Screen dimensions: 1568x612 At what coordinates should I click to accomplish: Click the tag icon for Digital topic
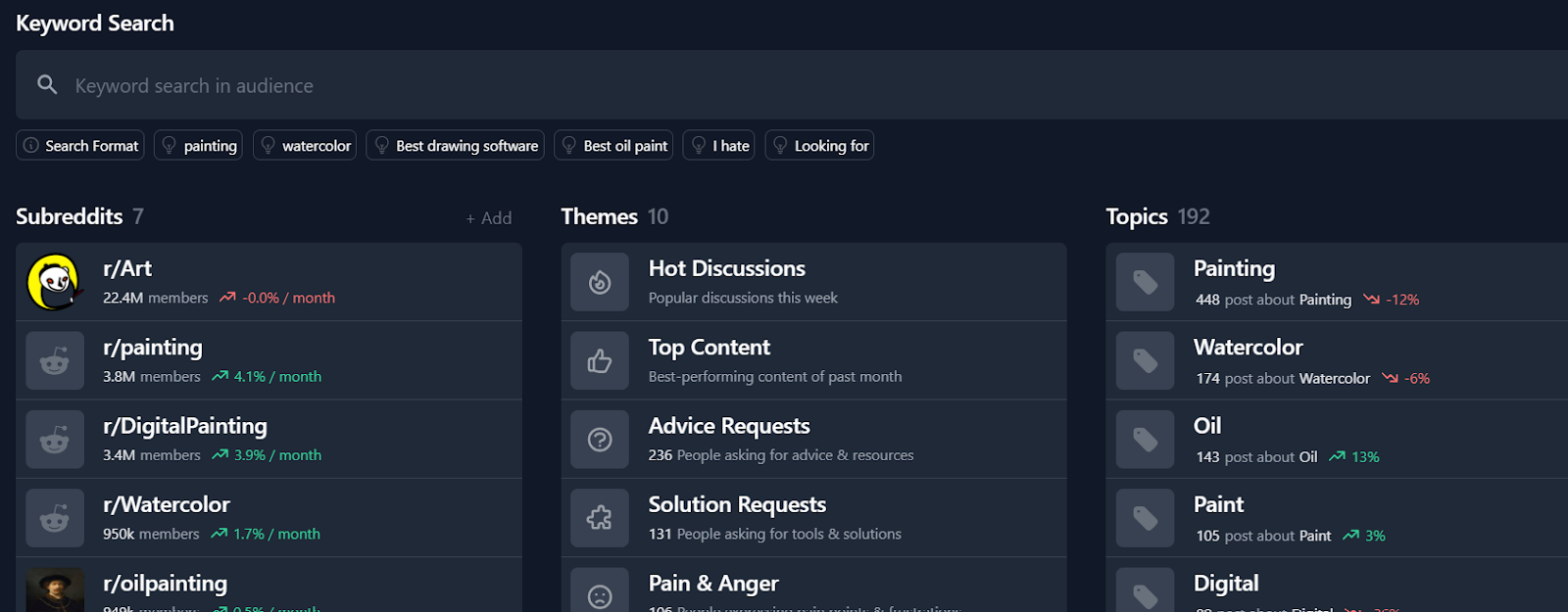(x=1145, y=590)
